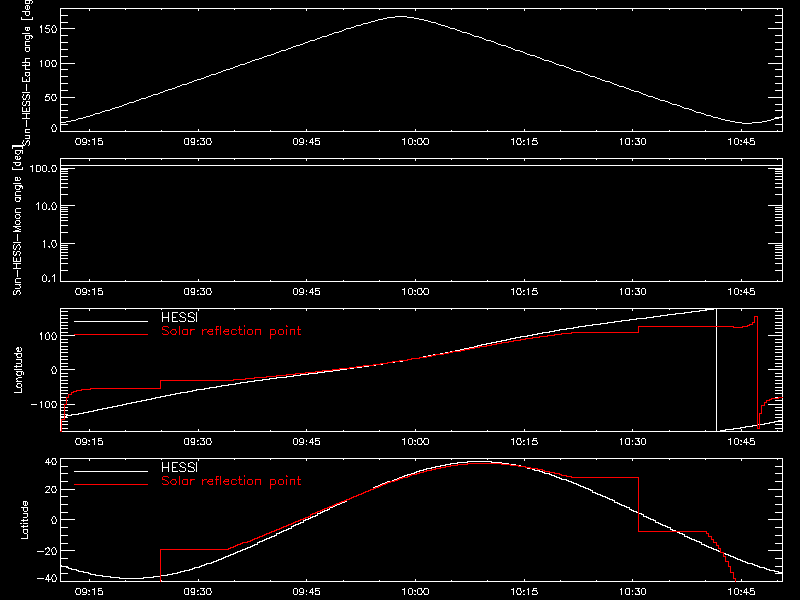The width and height of the screenshot is (800, 600).
Task: Click the 'HESSI' legend label in Longitude plot
Action: [179, 317]
